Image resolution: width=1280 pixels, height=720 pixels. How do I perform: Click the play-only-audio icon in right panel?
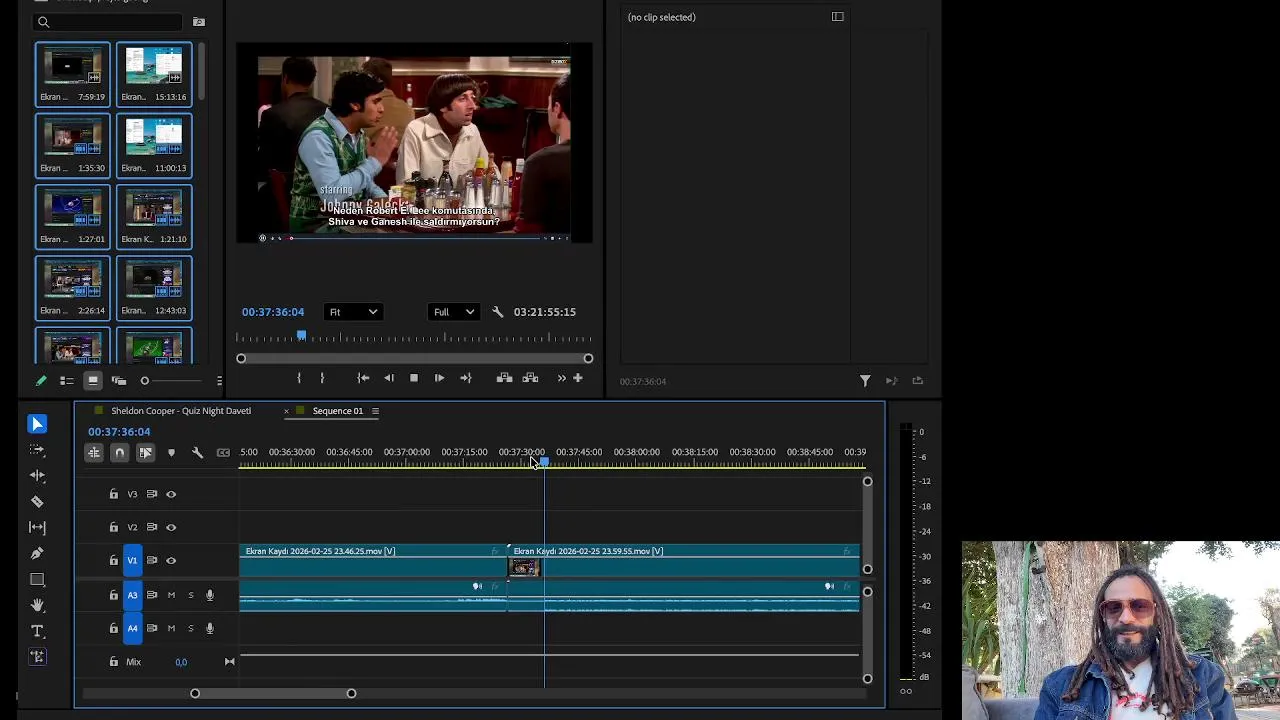(891, 380)
